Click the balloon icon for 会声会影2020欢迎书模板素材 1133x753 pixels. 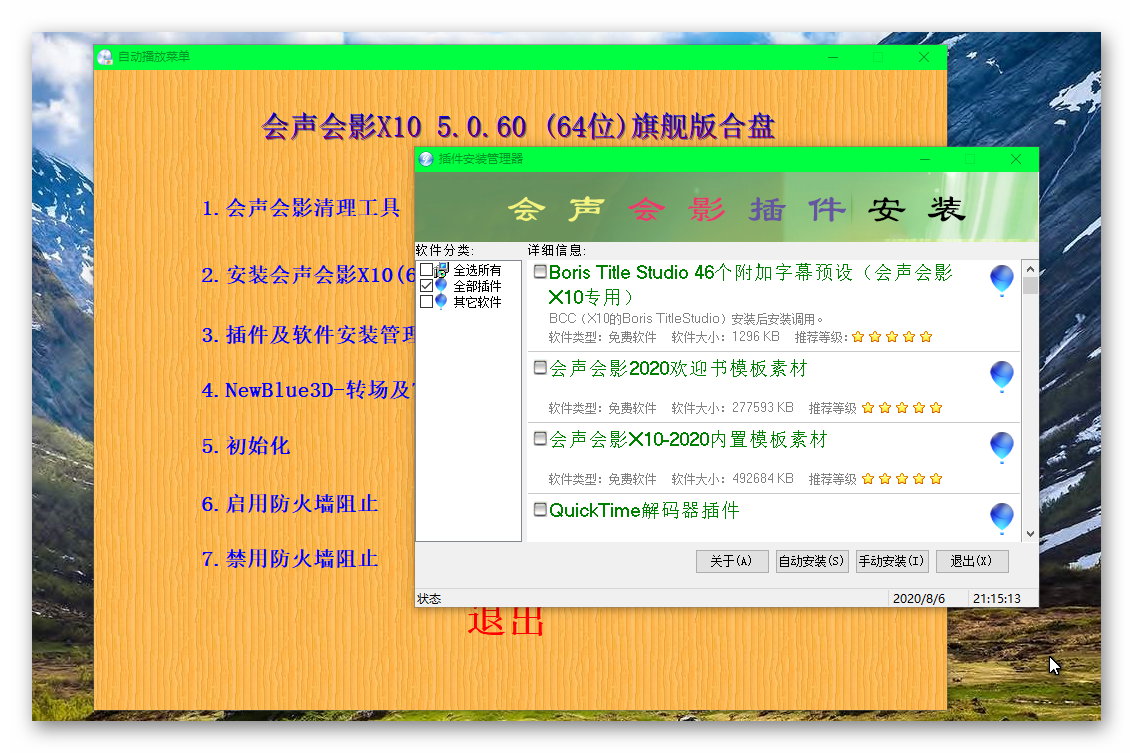(x=1001, y=377)
